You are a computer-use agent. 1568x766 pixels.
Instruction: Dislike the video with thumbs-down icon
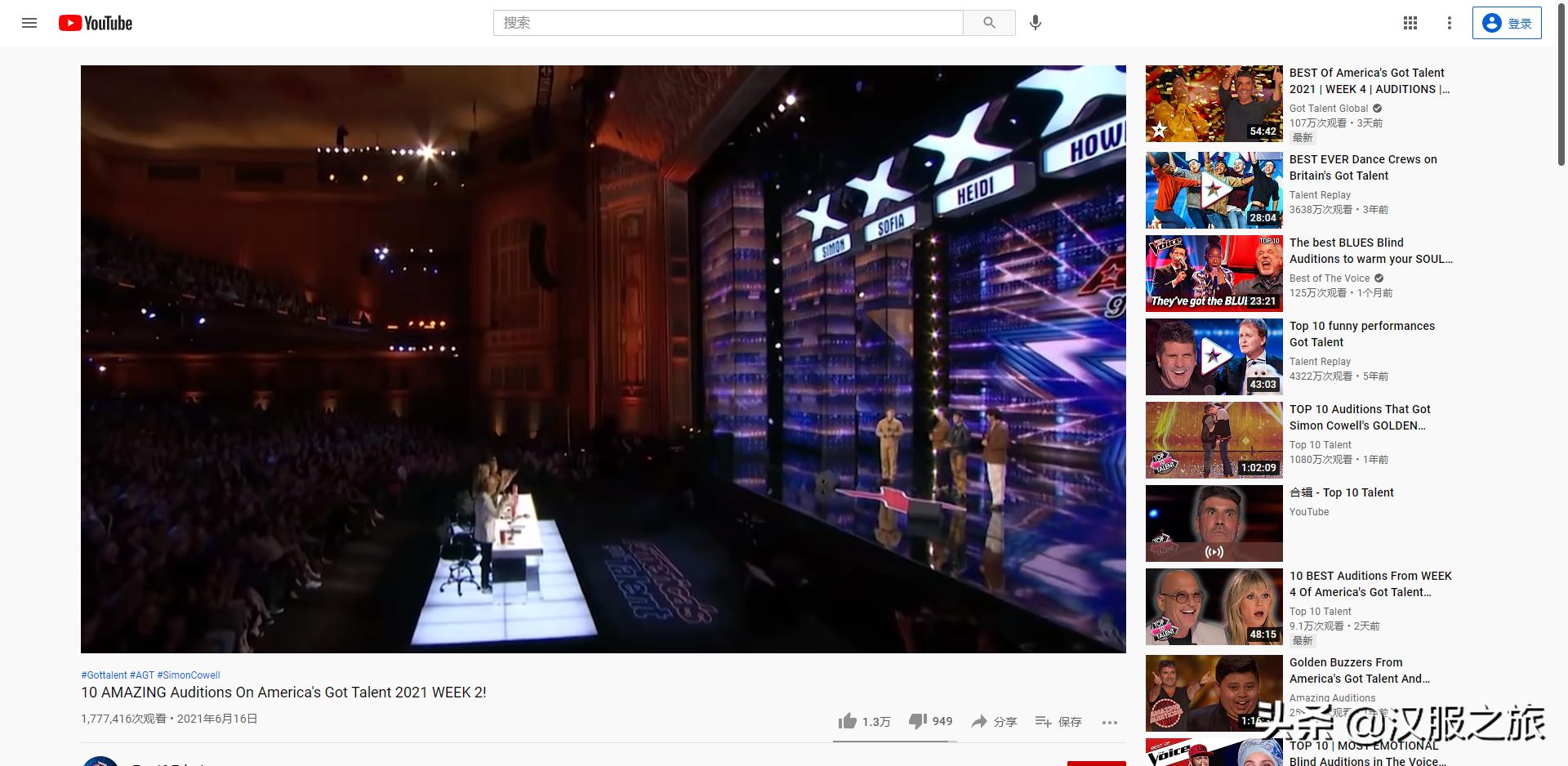918,721
